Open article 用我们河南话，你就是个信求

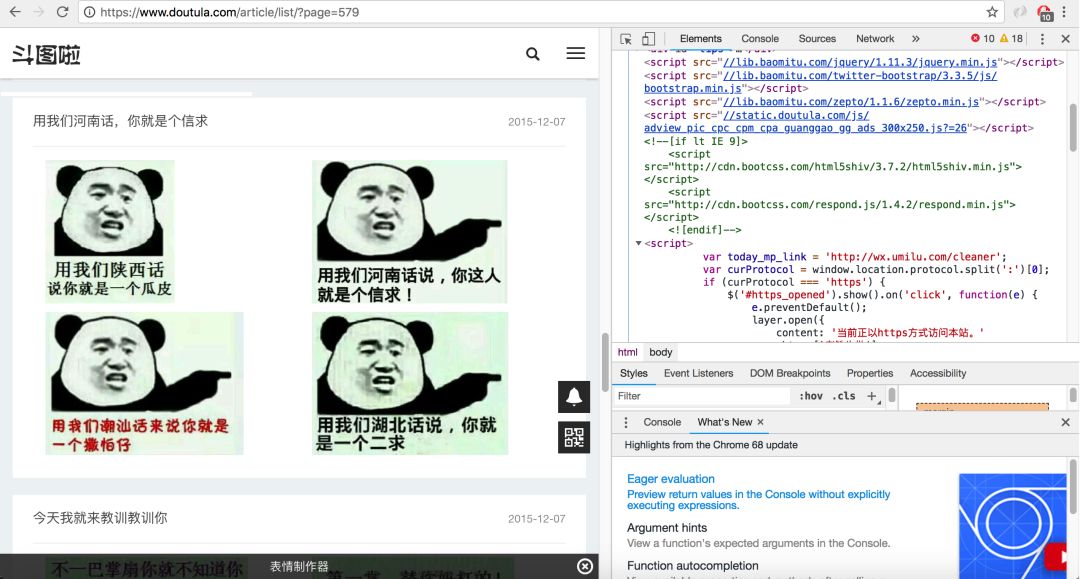click(x=120, y=121)
